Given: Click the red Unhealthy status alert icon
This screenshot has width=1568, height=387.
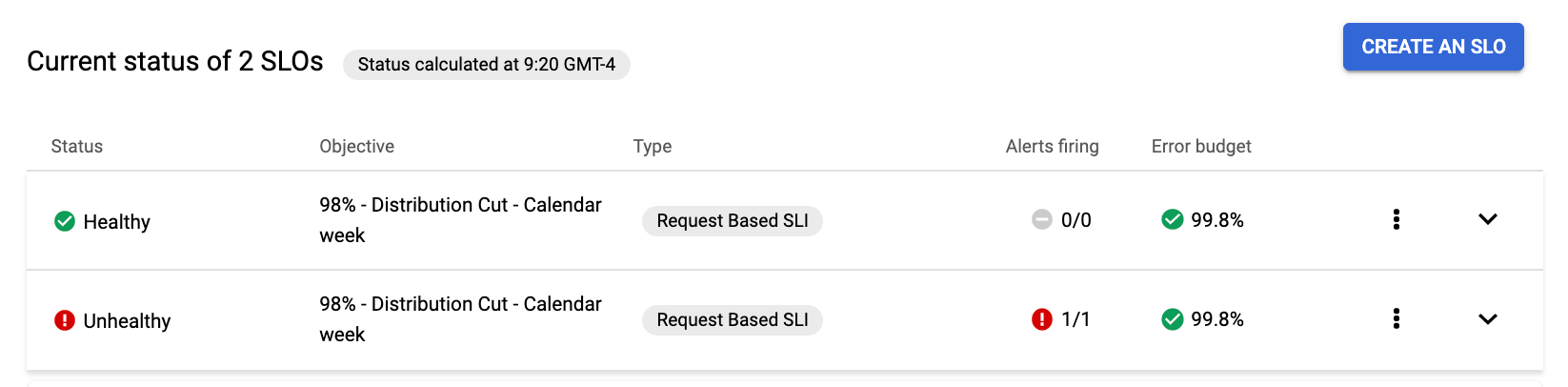Looking at the screenshot, I should (x=65, y=321).
